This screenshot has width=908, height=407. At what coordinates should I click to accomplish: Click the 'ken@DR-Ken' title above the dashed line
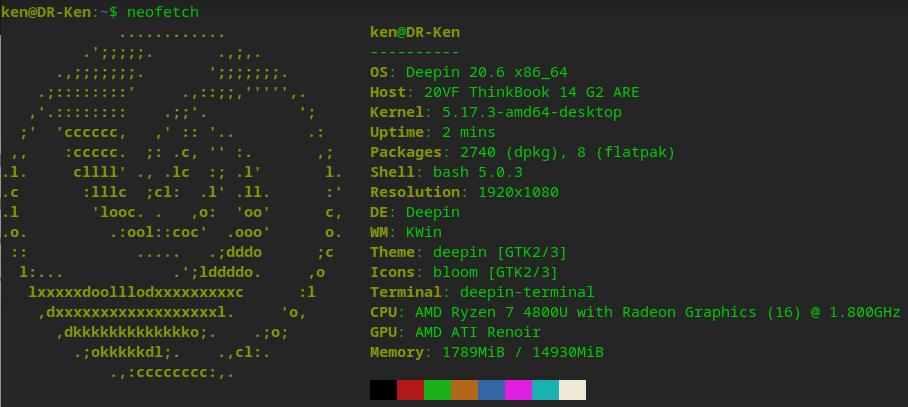[415, 32]
